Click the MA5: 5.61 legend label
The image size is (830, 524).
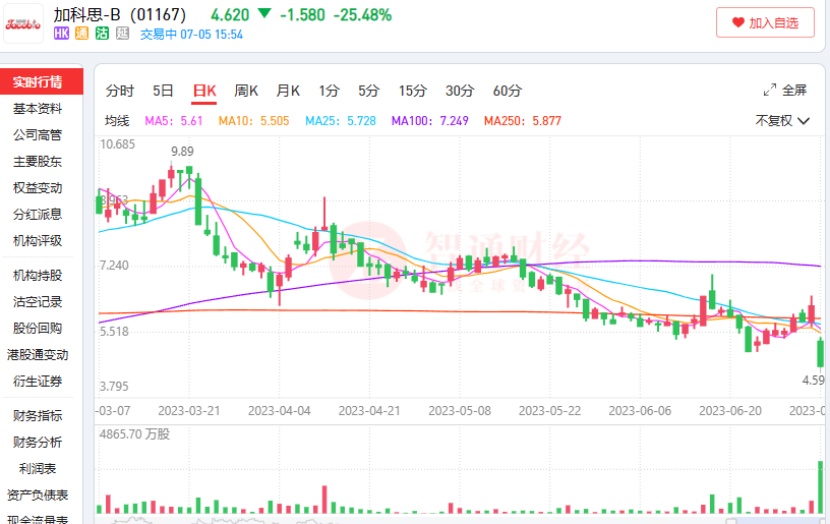coord(174,121)
